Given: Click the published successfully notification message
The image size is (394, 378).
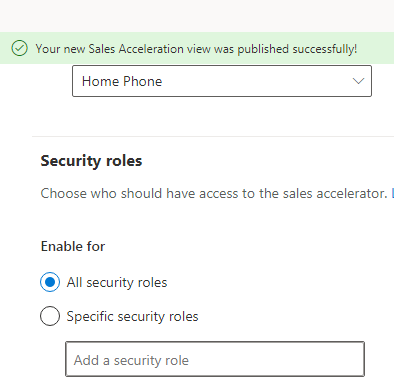Looking at the screenshot, I should [196, 49].
